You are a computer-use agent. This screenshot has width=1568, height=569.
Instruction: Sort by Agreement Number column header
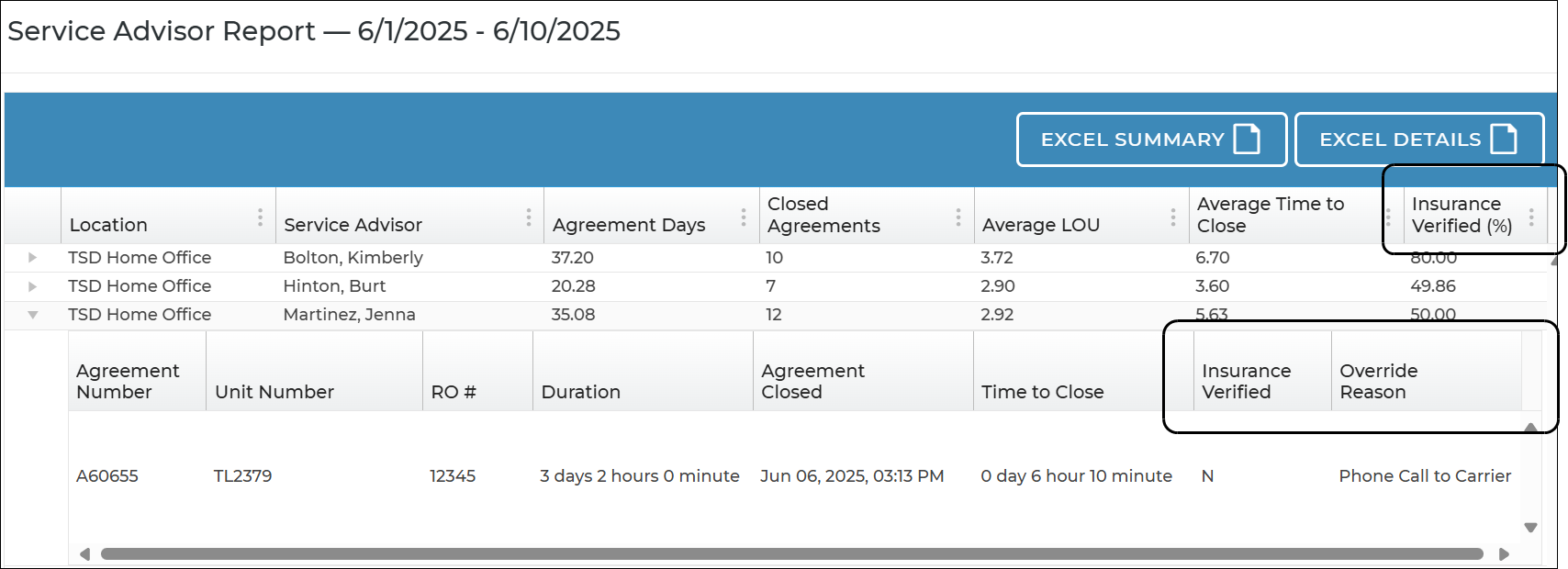click(128, 381)
